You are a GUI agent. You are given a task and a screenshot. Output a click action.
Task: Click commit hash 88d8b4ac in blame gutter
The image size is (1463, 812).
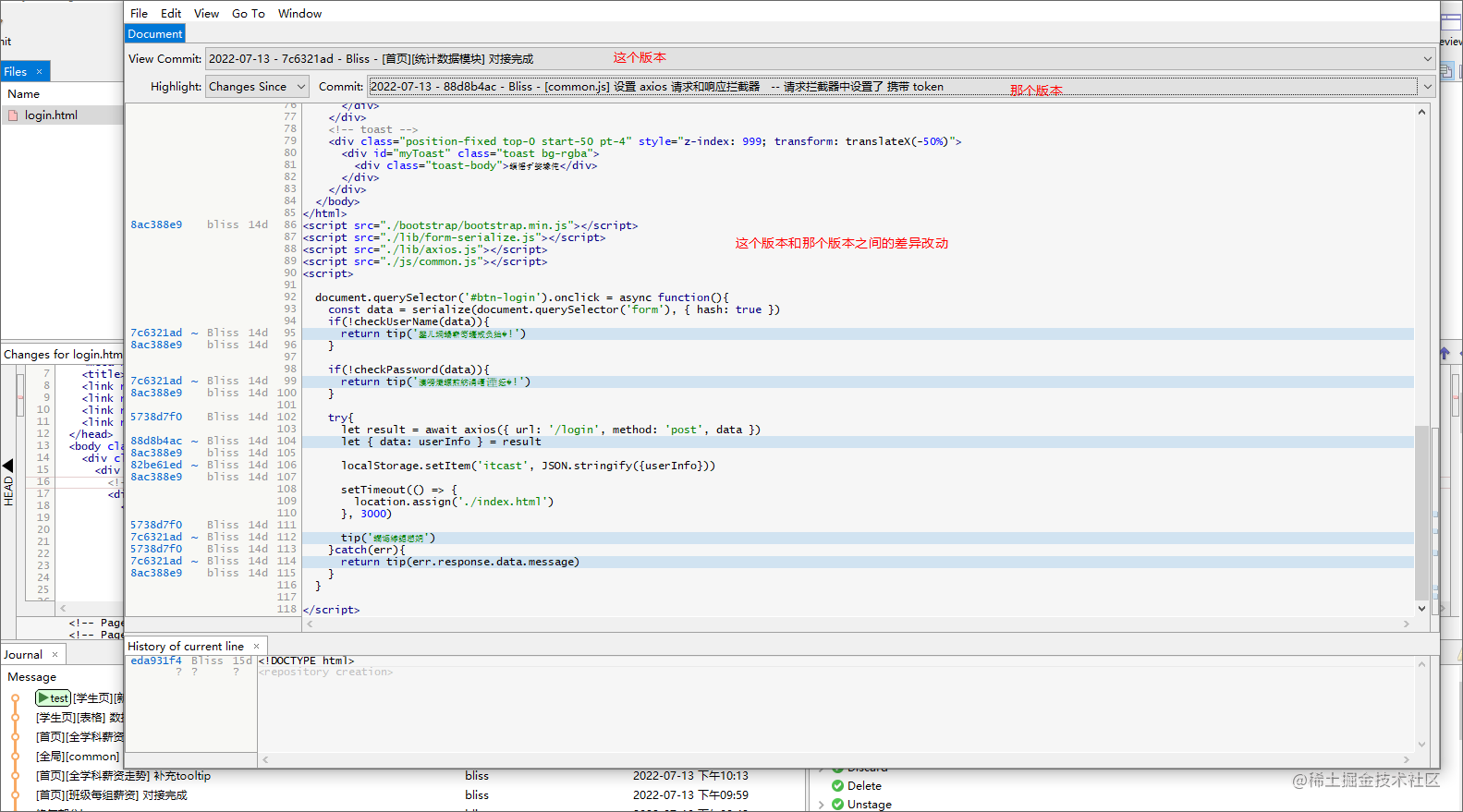pos(156,442)
